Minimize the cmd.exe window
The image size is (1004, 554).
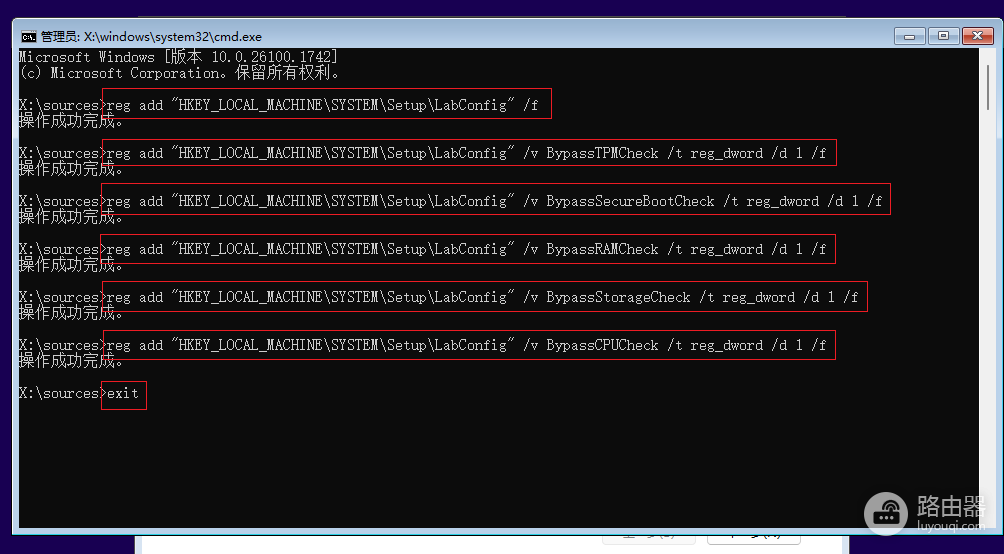pyautogui.click(x=909, y=36)
